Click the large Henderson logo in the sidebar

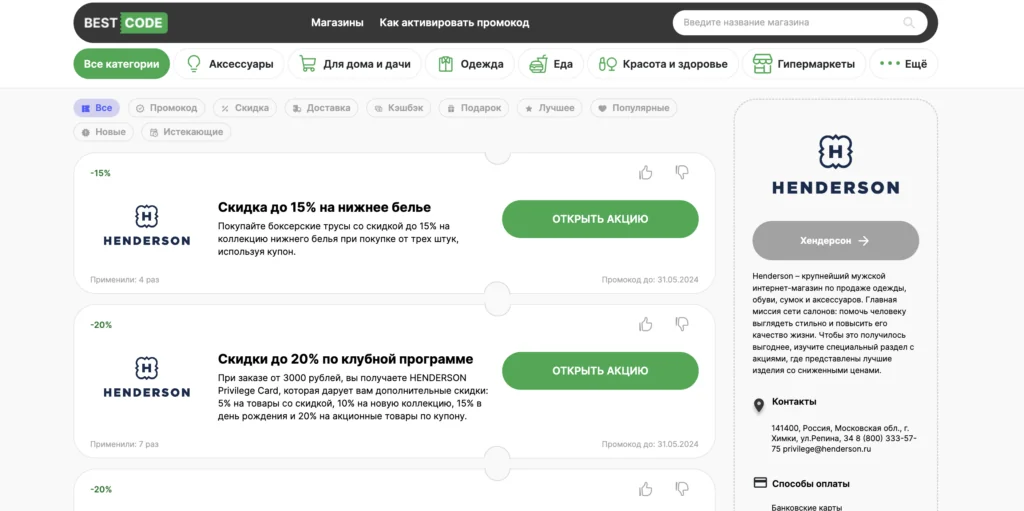(835, 164)
